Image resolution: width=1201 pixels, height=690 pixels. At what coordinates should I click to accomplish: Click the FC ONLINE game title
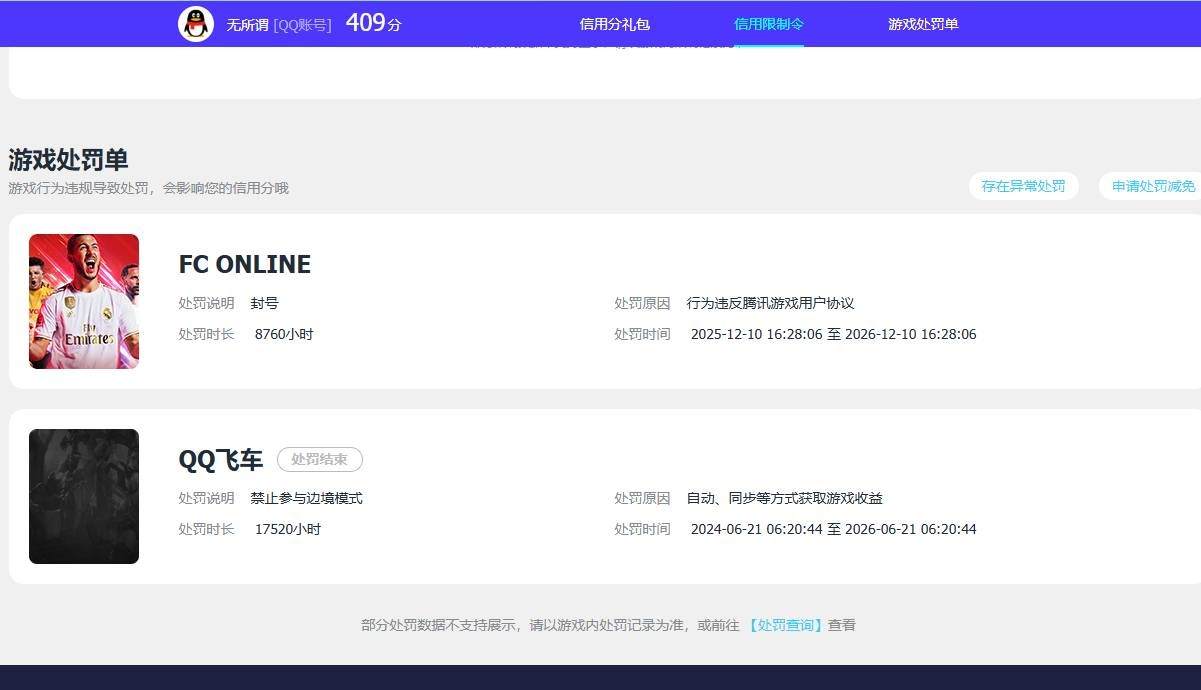click(x=245, y=264)
